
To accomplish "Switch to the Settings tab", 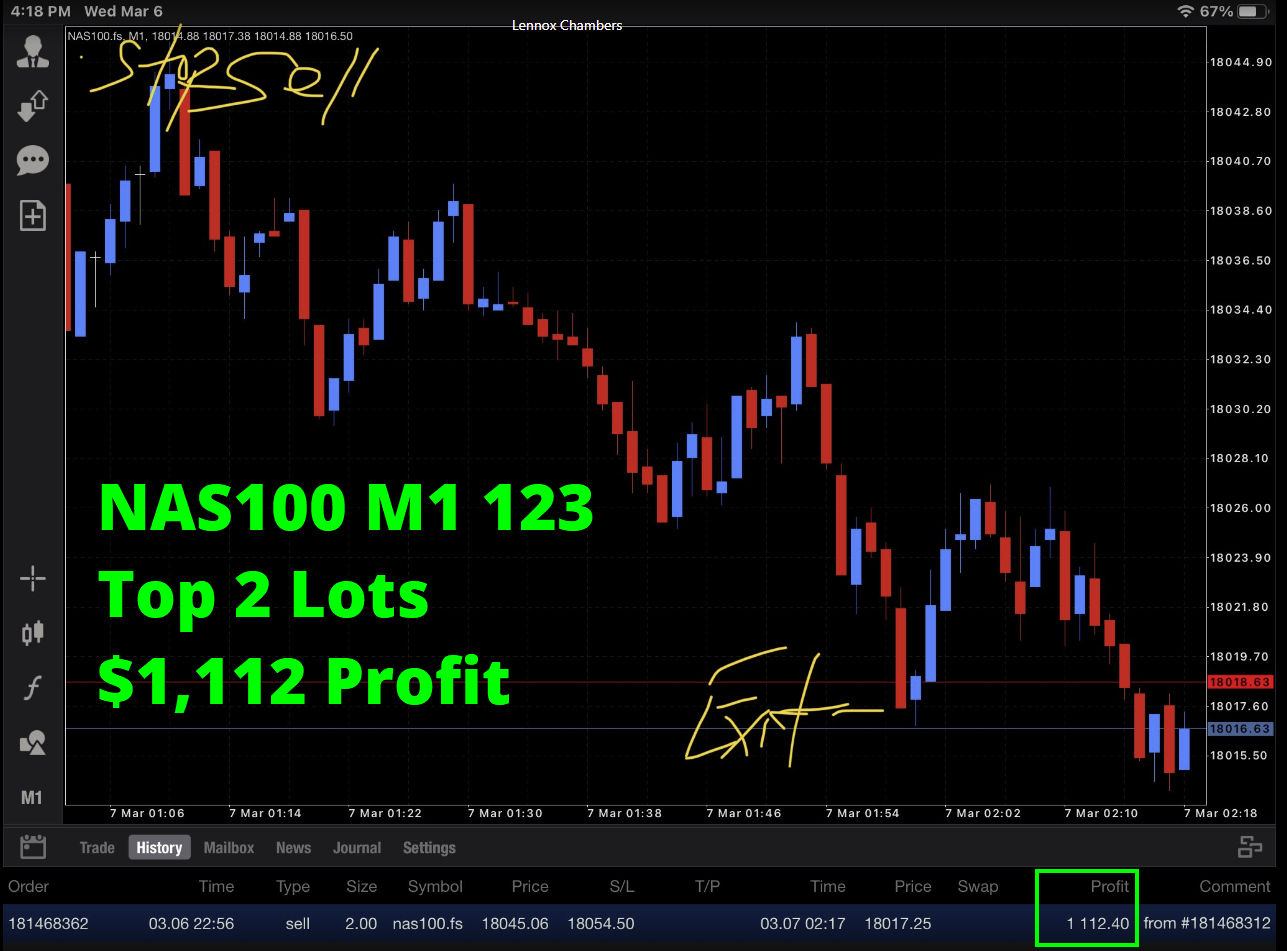I will pos(429,848).
